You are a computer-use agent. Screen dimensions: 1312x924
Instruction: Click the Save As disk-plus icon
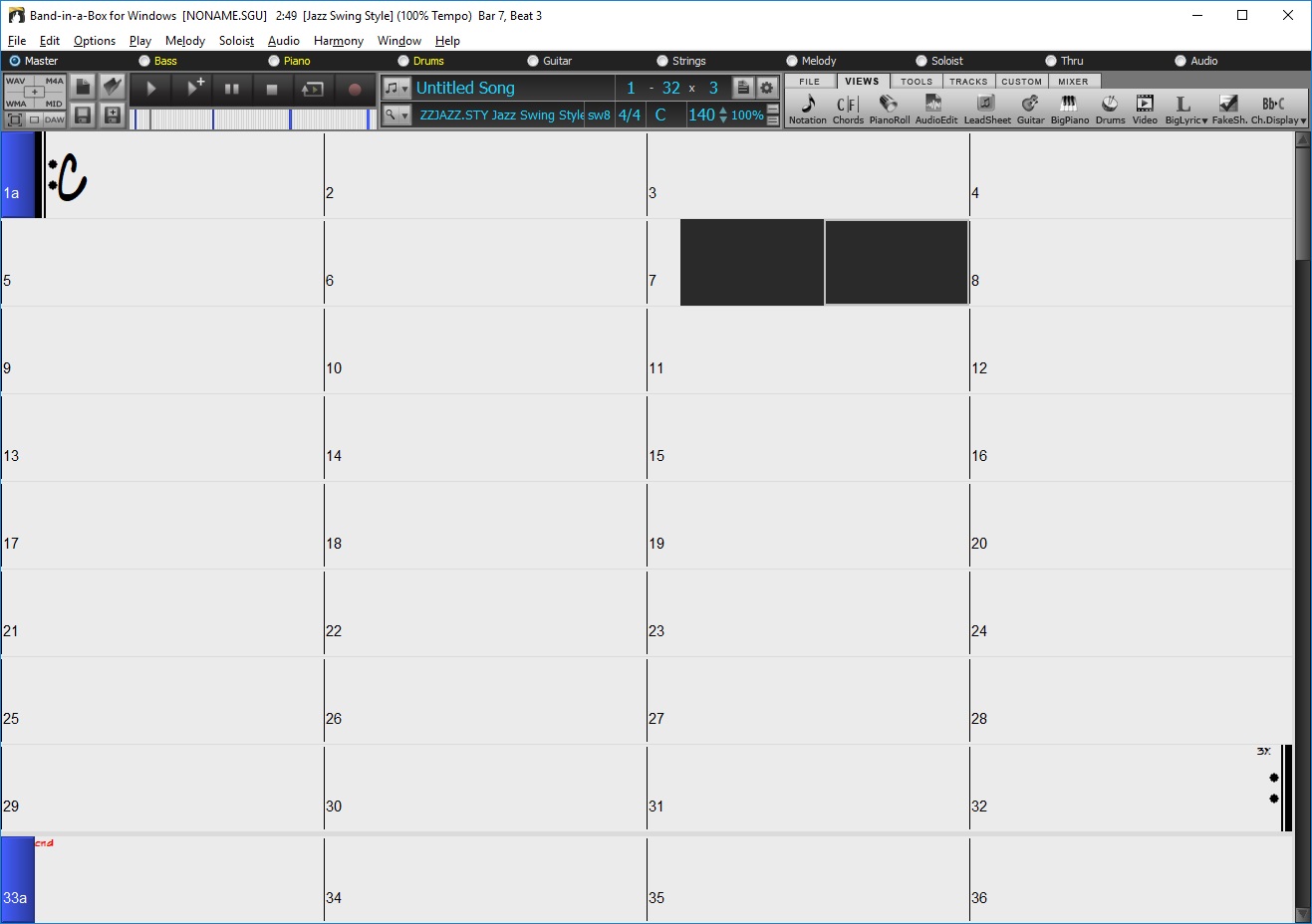click(113, 115)
